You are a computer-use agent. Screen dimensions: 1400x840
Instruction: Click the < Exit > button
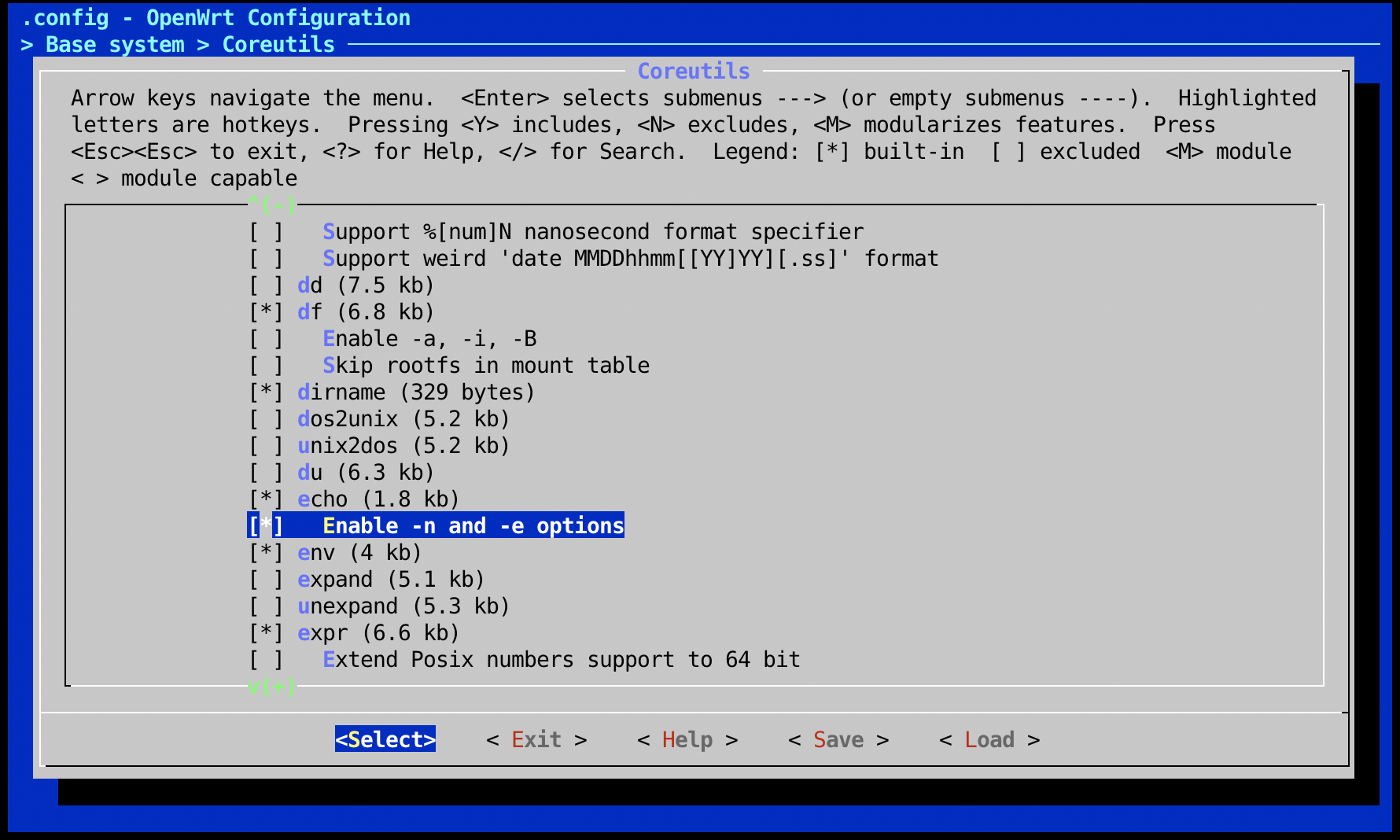(x=536, y=740)
